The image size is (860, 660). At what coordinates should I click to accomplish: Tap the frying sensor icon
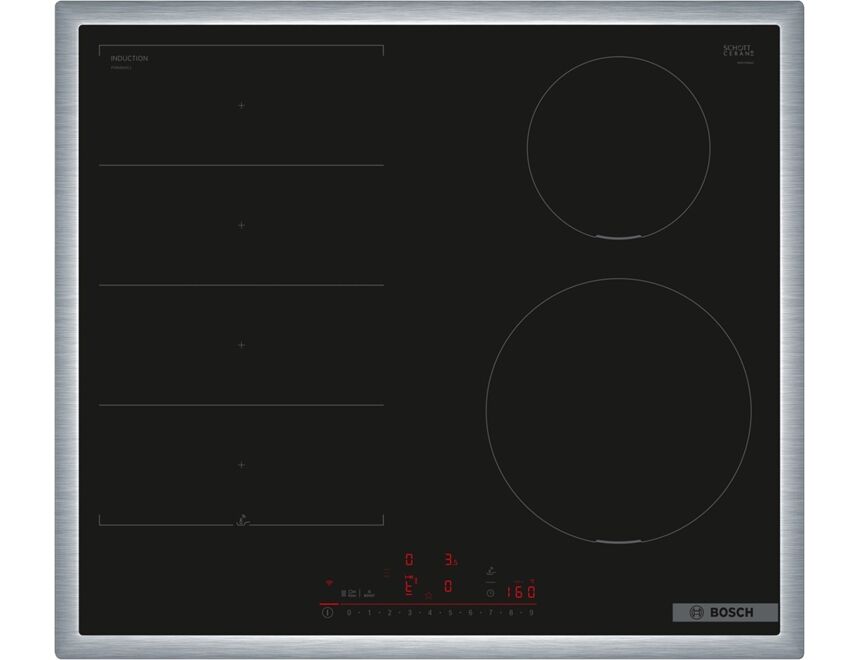pos(490,571)
